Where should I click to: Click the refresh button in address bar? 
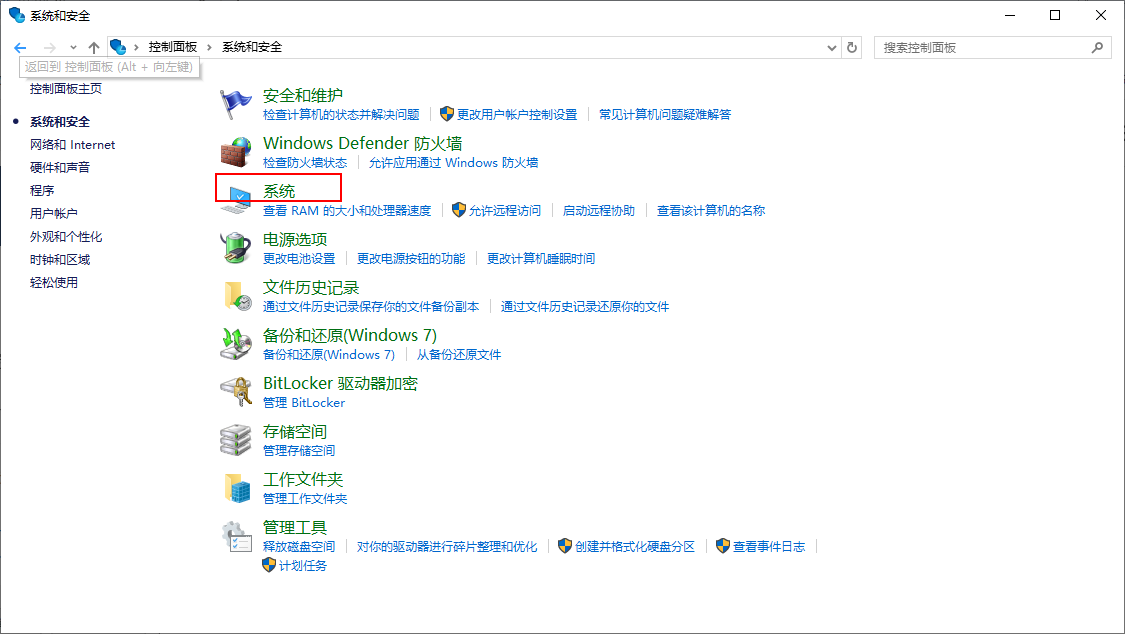tap(852, 47)
